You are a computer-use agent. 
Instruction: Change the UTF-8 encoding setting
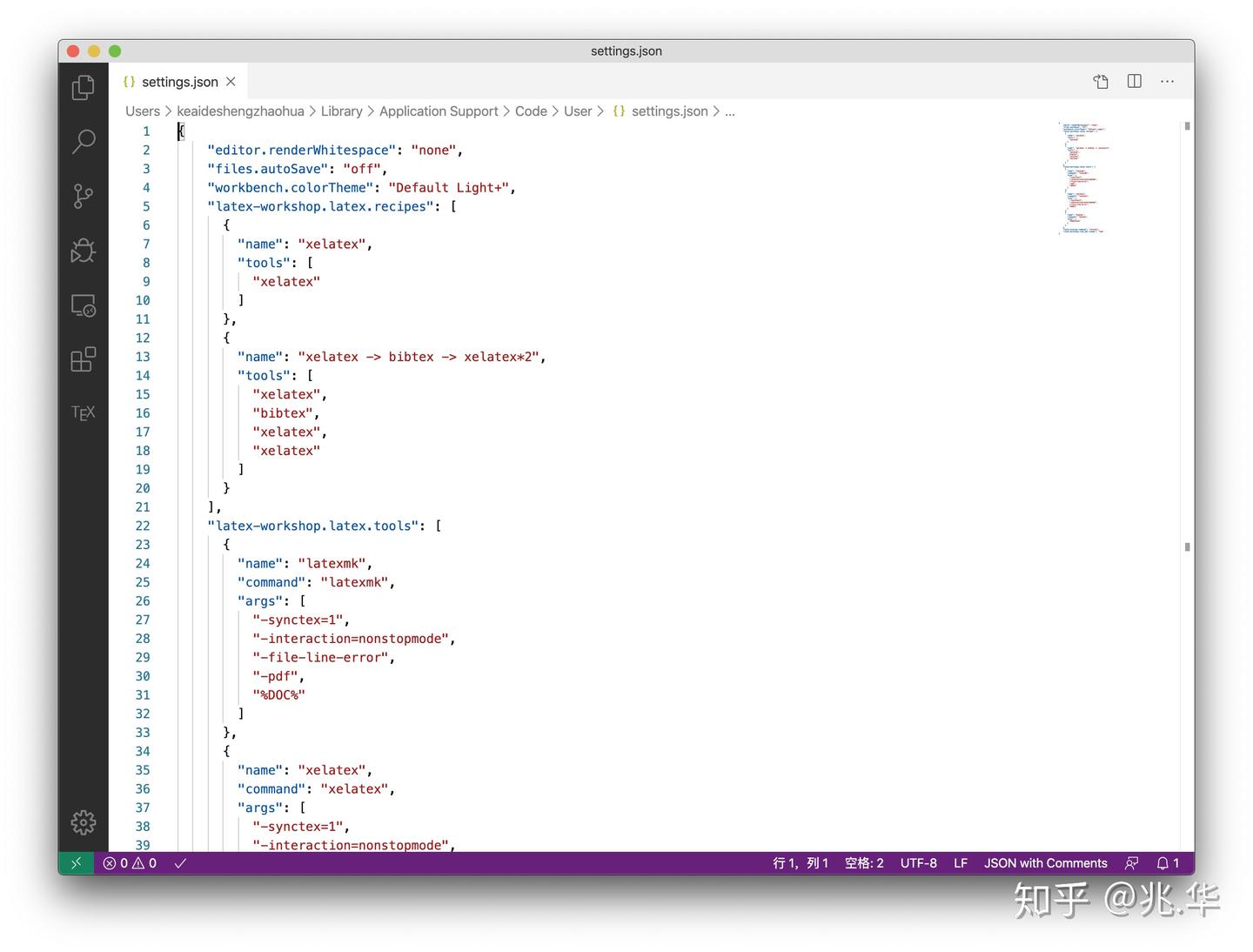(x=919, y=862)
